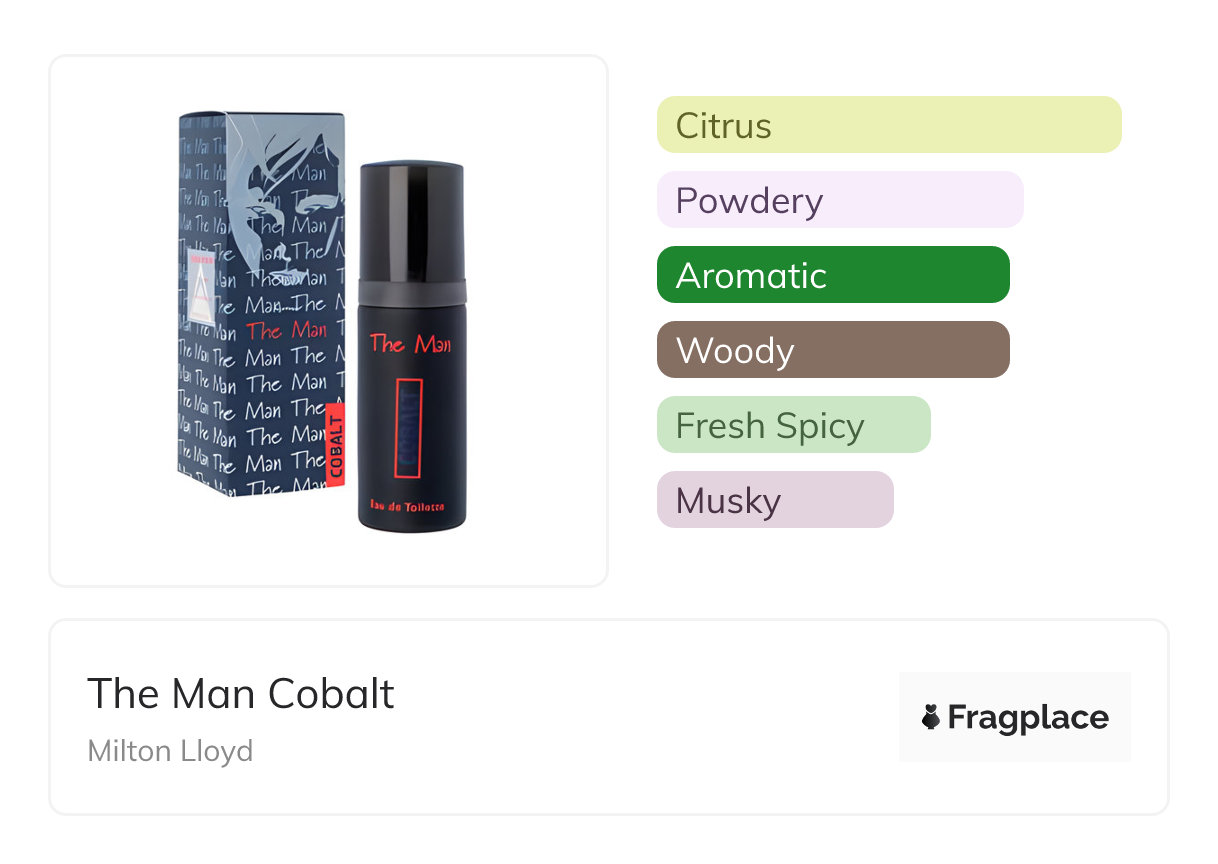
Task: Choose the Fresh Spicy accord bar
Action: (793, 425)
